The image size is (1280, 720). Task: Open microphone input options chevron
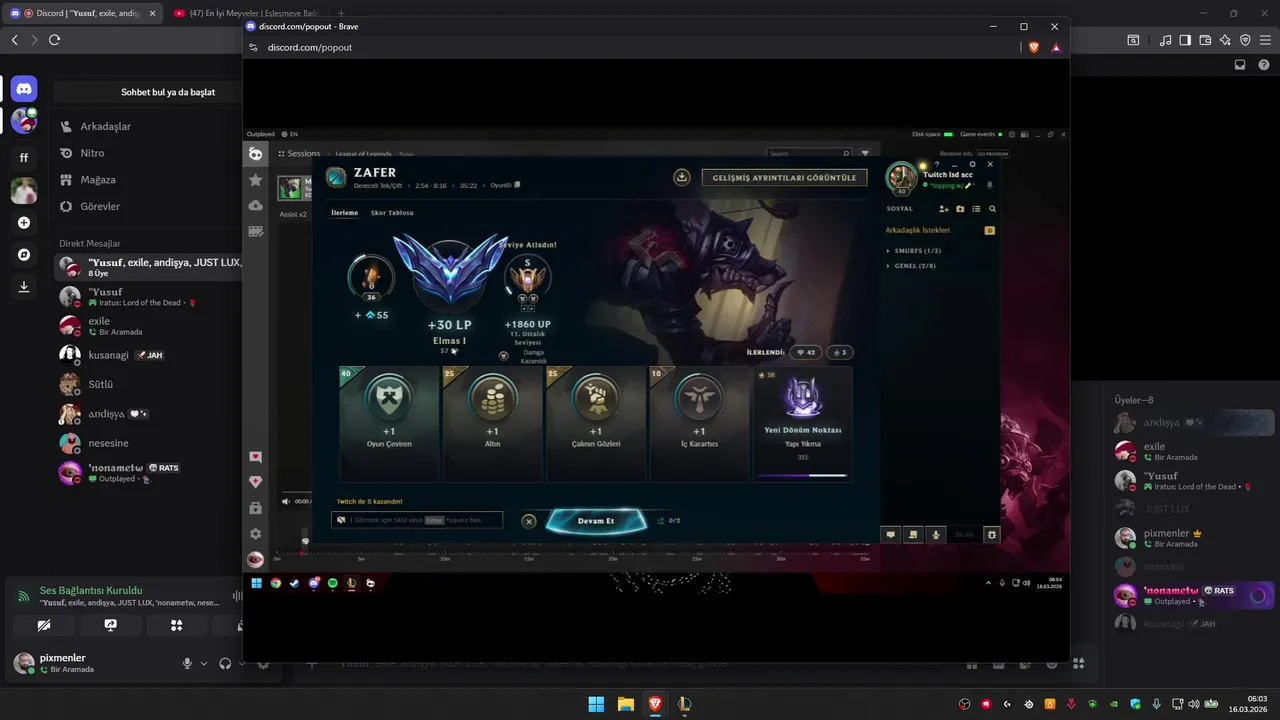(204, 663)
